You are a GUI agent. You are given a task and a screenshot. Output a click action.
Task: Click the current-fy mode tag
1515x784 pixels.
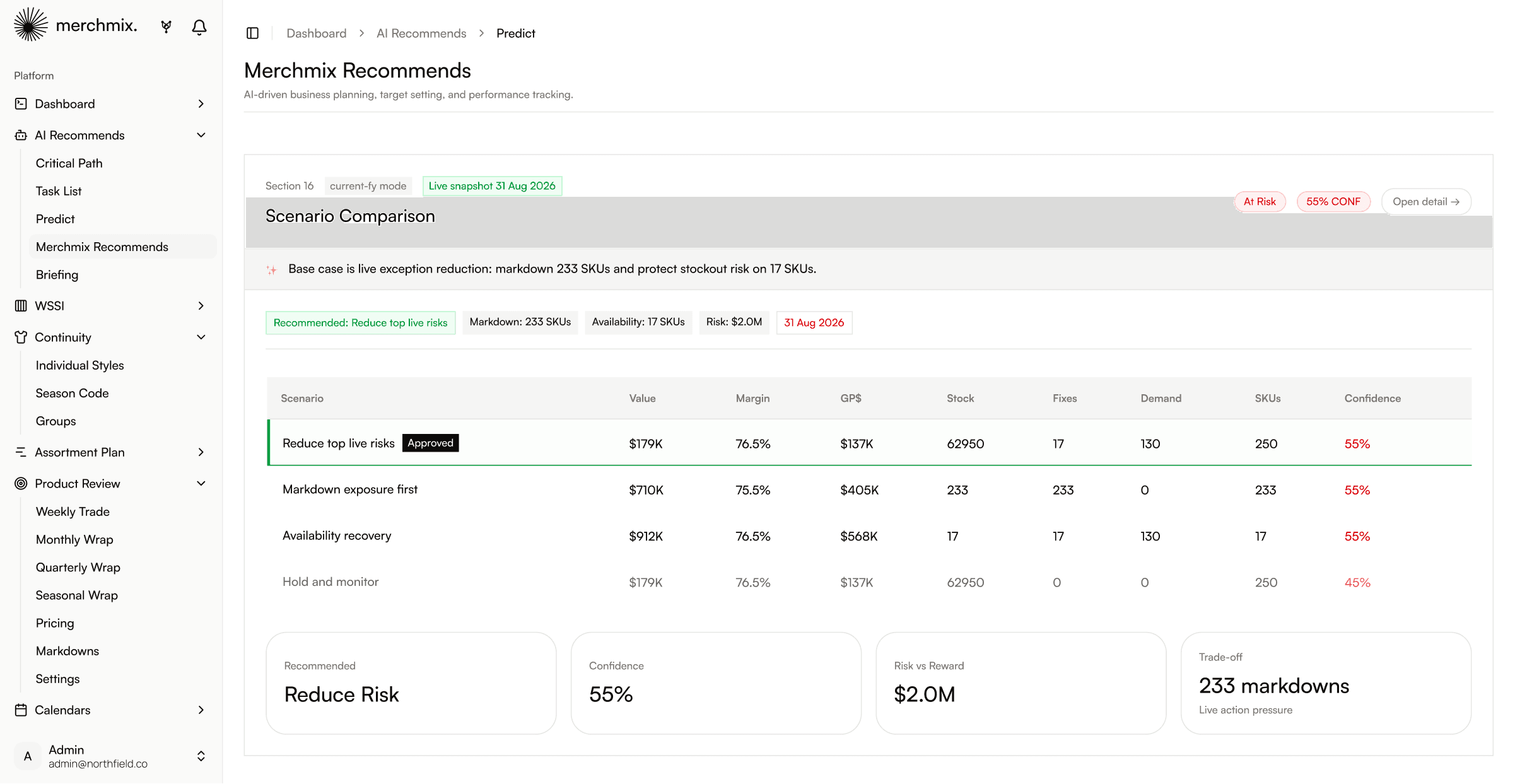pyautogui.click(x=368, y=186)
